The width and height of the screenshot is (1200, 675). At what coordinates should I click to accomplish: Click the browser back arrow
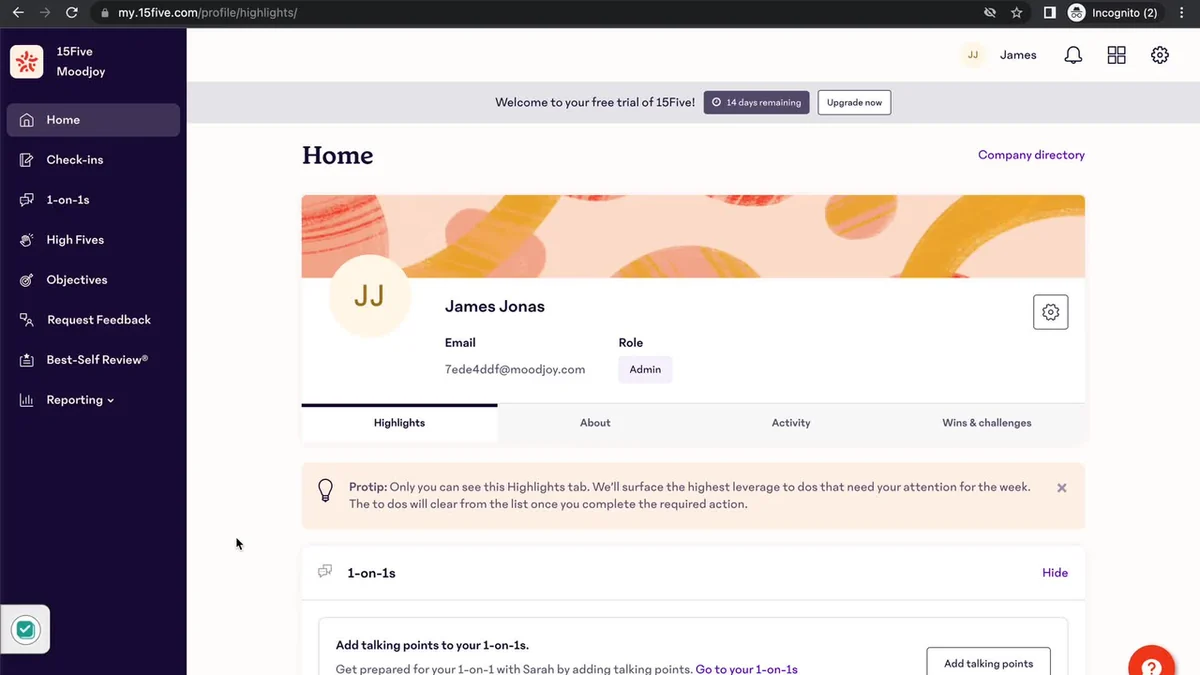(17, 13)
